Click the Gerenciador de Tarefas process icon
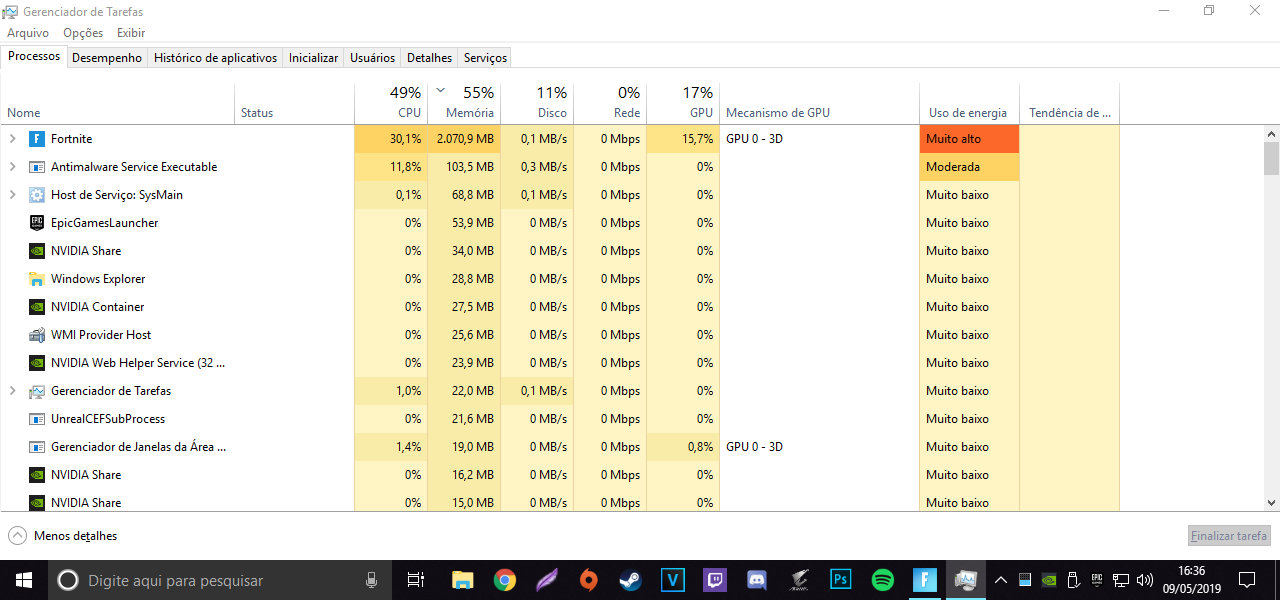 click(37, 391)
